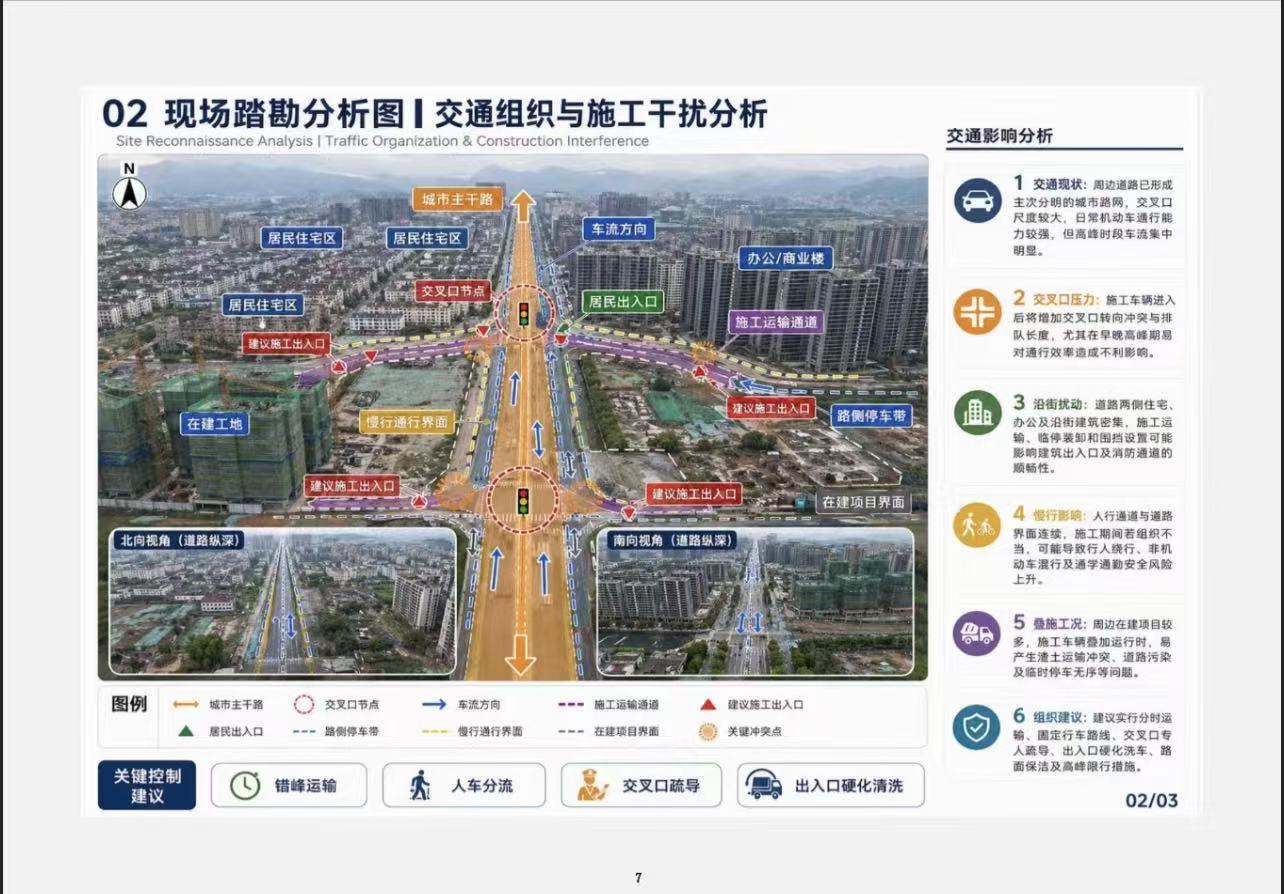
Task: Click the green 居民出入口 map label
Action: [x=623, y=300]
